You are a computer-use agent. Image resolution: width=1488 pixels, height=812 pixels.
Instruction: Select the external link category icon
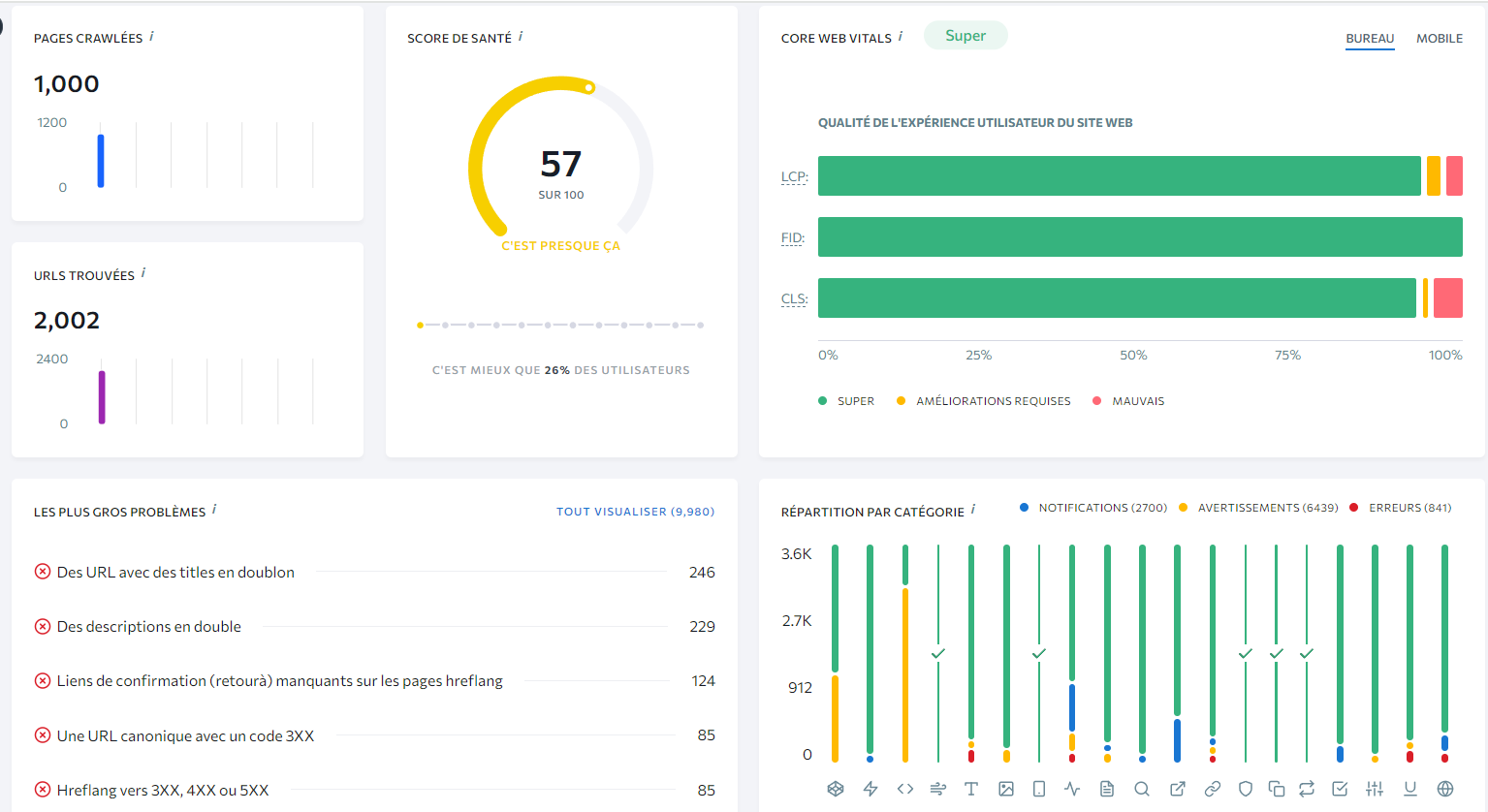pyautogui.click(x=1178, y=789)
